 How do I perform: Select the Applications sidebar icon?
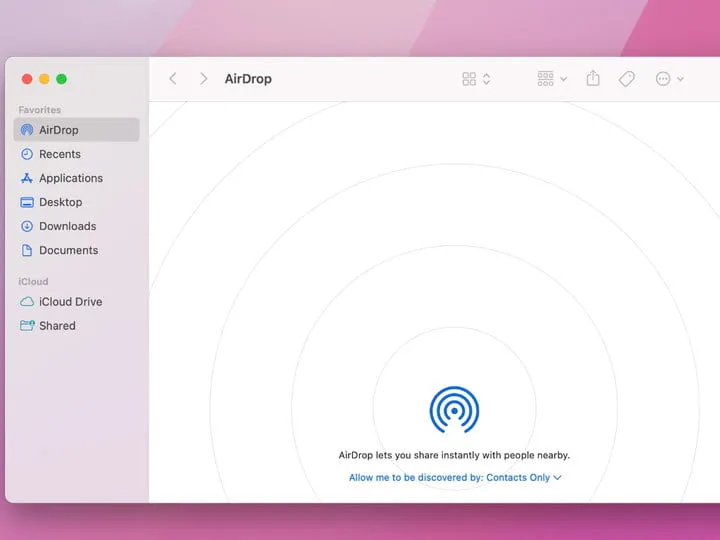coord(27,178)
